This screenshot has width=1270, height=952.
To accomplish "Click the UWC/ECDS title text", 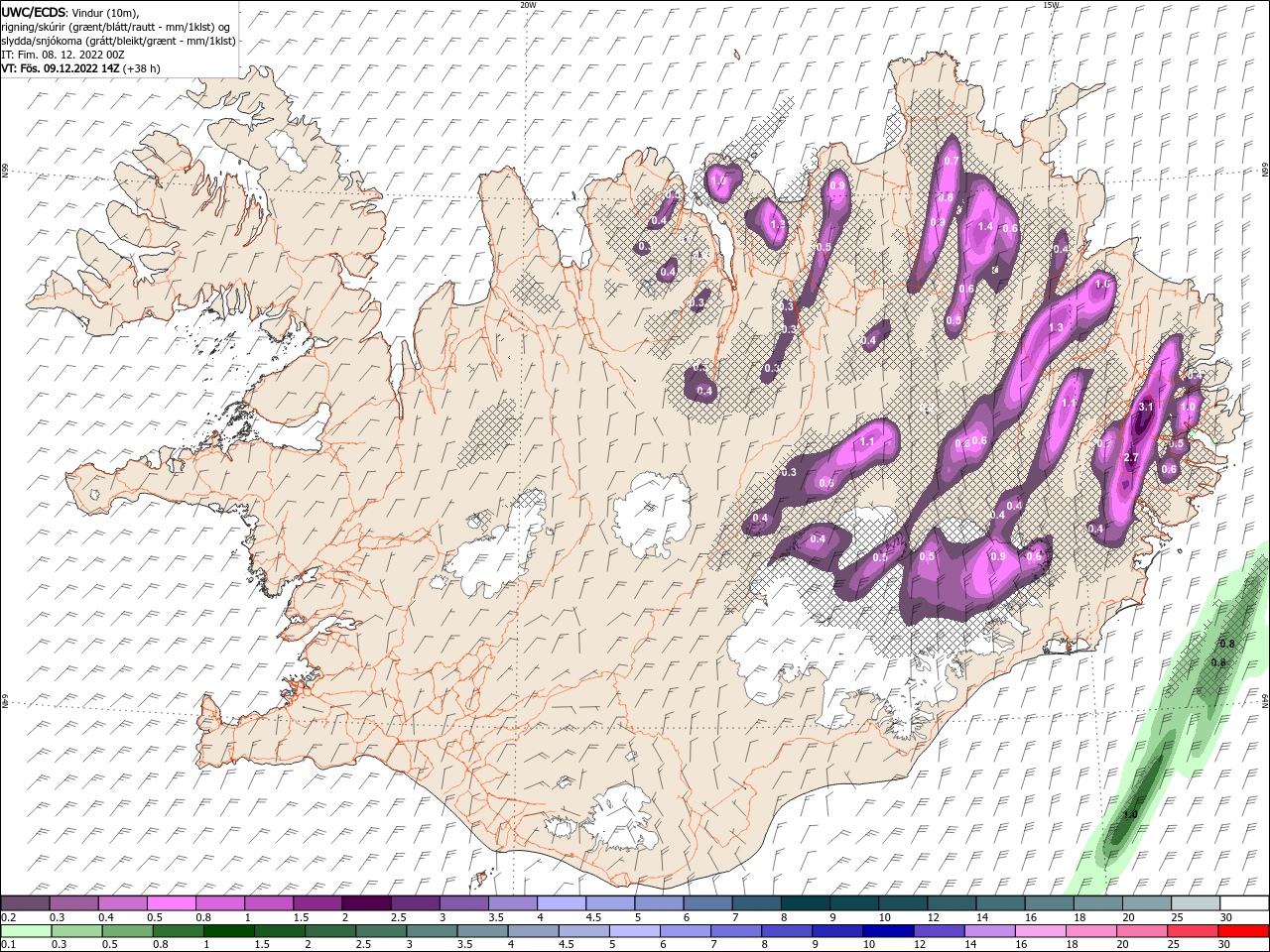I will click(34, 12).
